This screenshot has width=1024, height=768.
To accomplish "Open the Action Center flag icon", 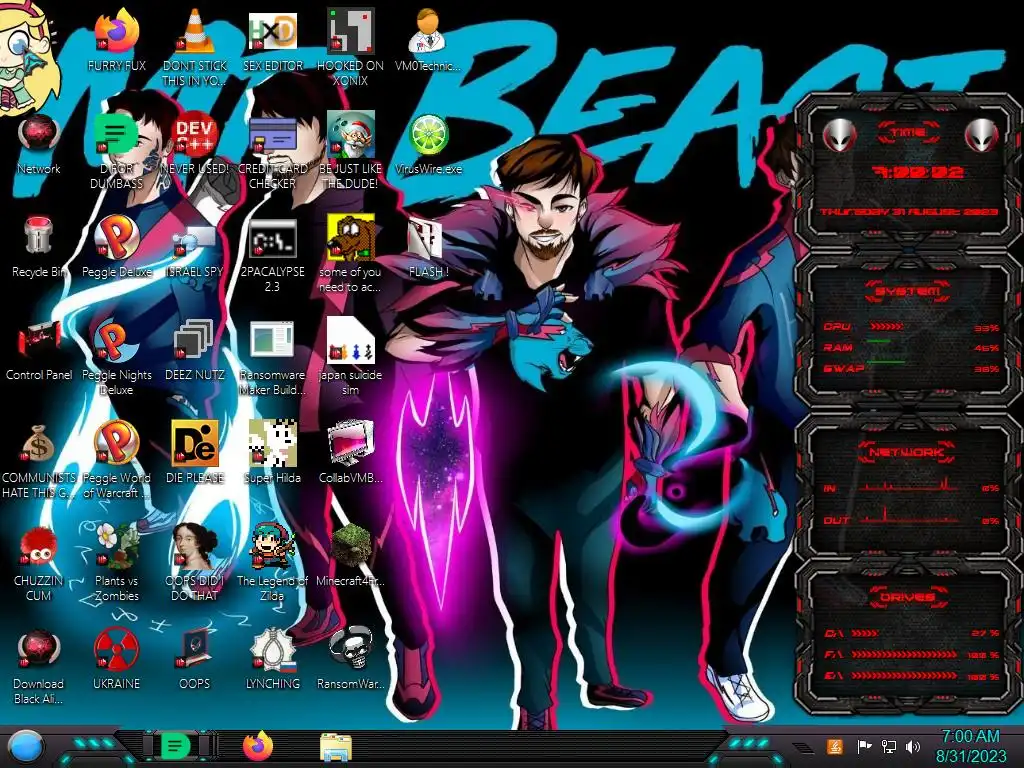I will 865,746.
